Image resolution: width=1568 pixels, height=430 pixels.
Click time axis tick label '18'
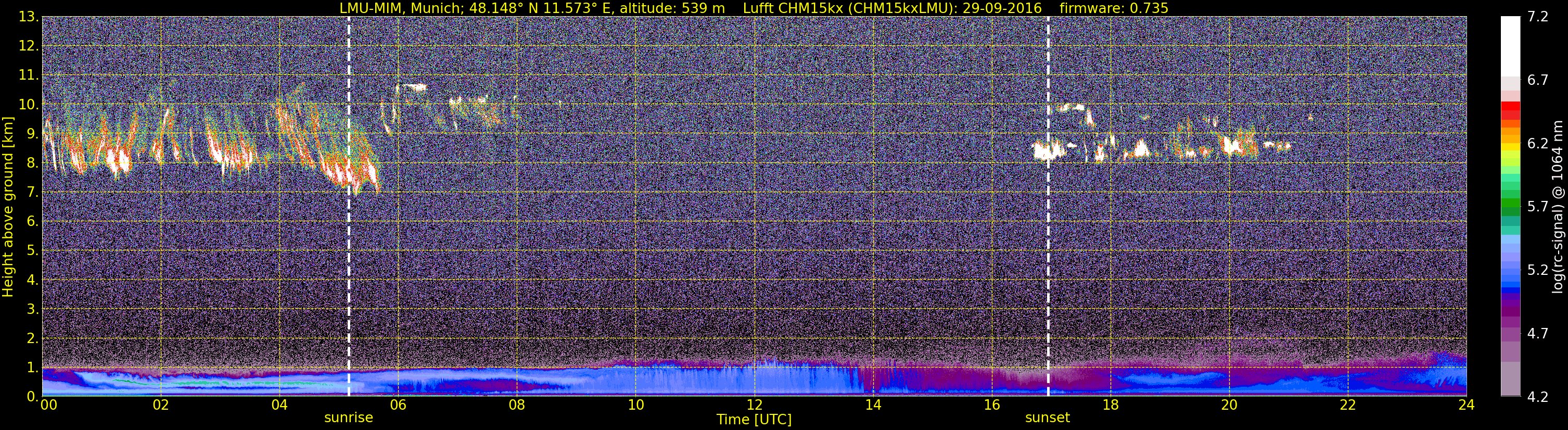[1110, 405]
